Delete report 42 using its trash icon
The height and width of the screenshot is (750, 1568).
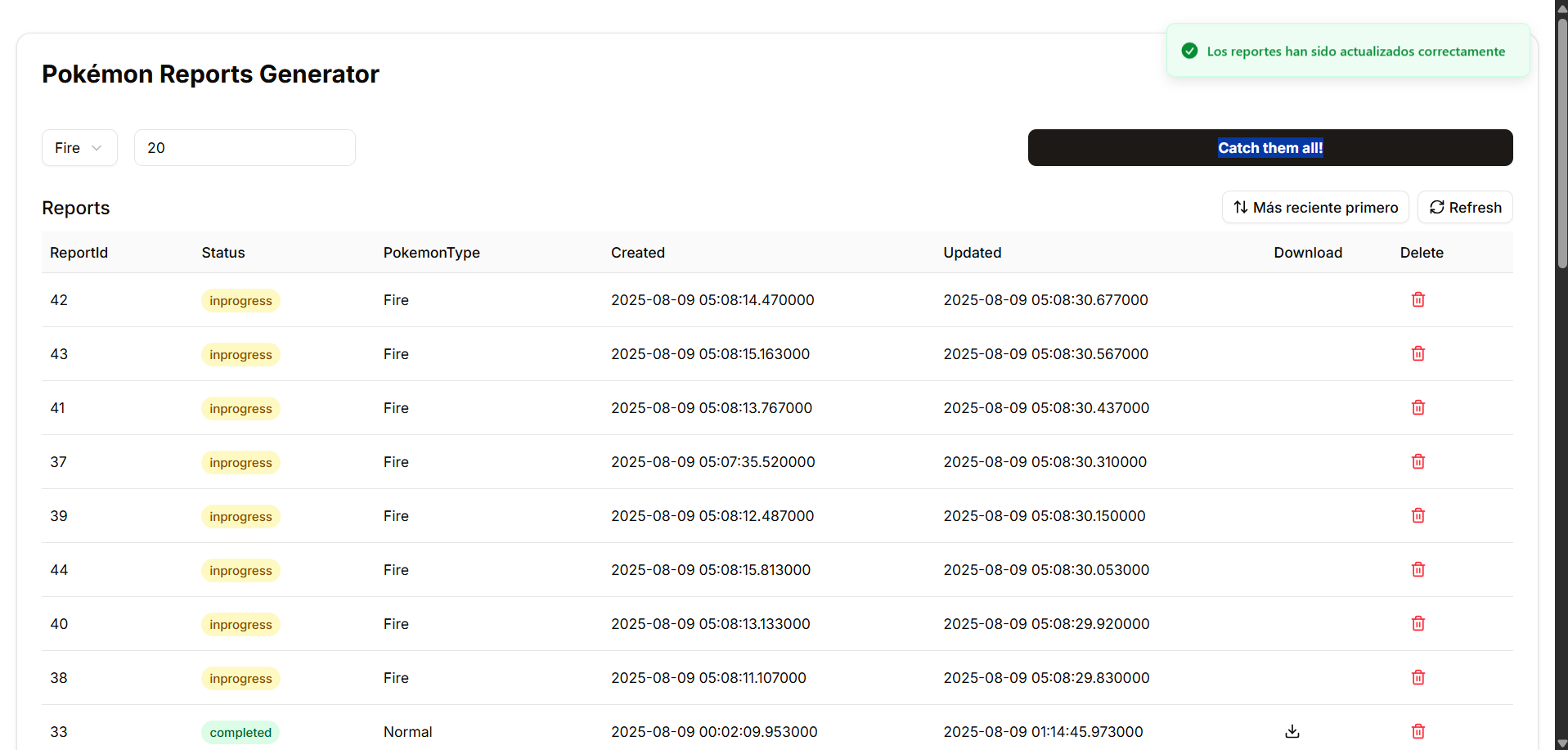click(1417, 299)
